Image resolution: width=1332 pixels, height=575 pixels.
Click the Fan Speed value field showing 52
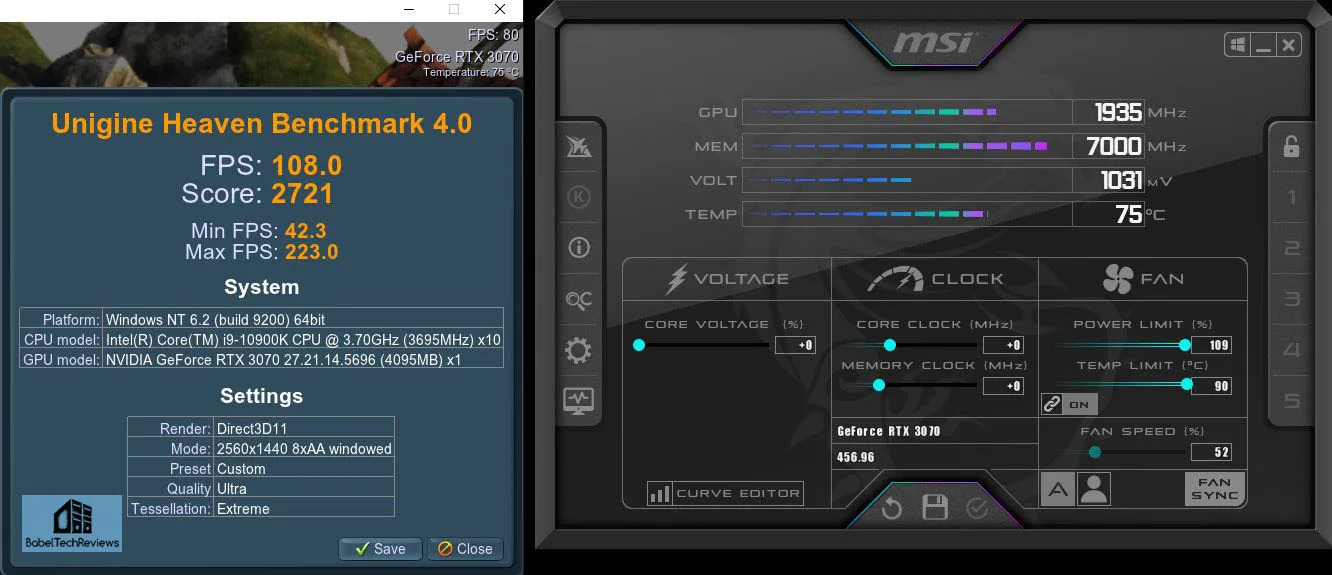coord(1211,452)
